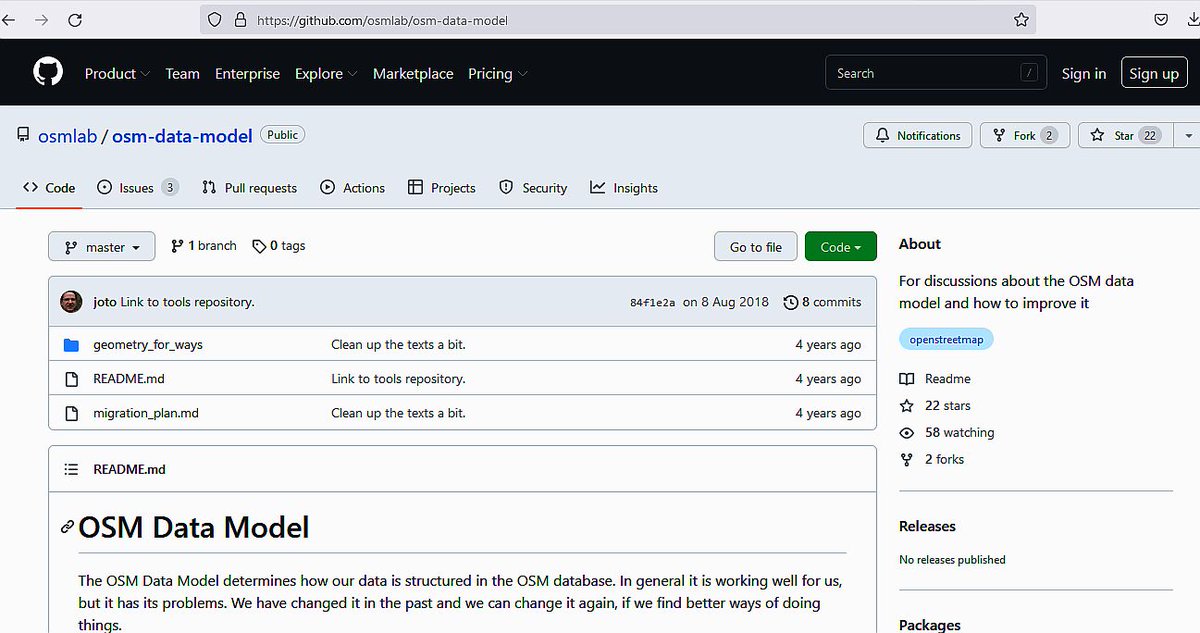Viewport: 1200px width, 633px height.
Task: Star the repository with the Star button
Action: point(1126,136)
